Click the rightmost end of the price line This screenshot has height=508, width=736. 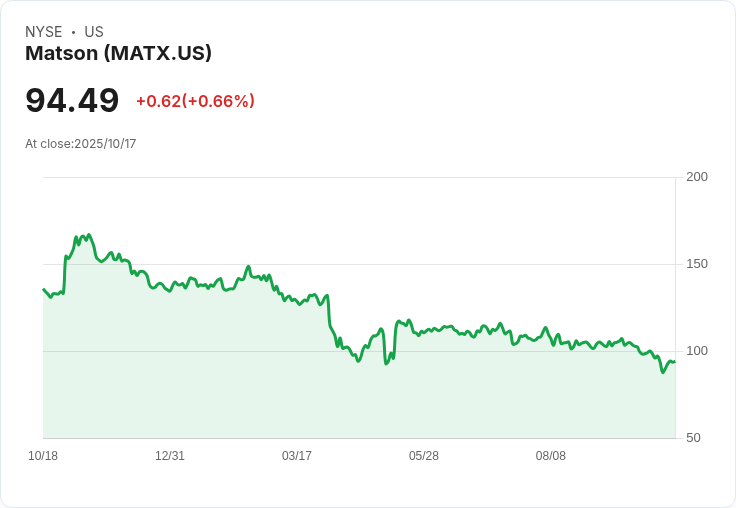coord(675,362)
